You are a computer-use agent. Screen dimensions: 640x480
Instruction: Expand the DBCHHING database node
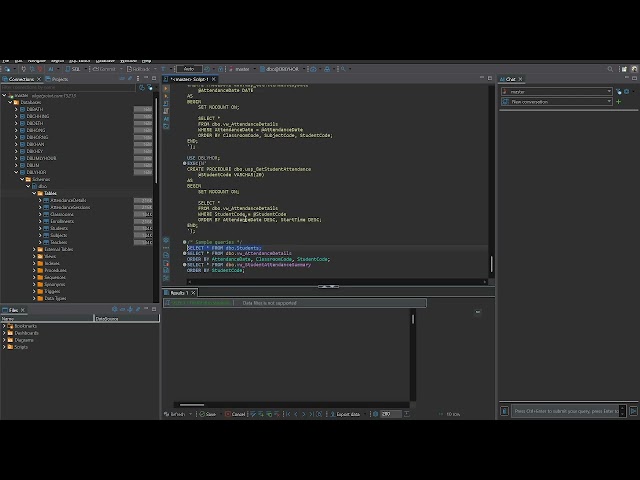(16, 116)
